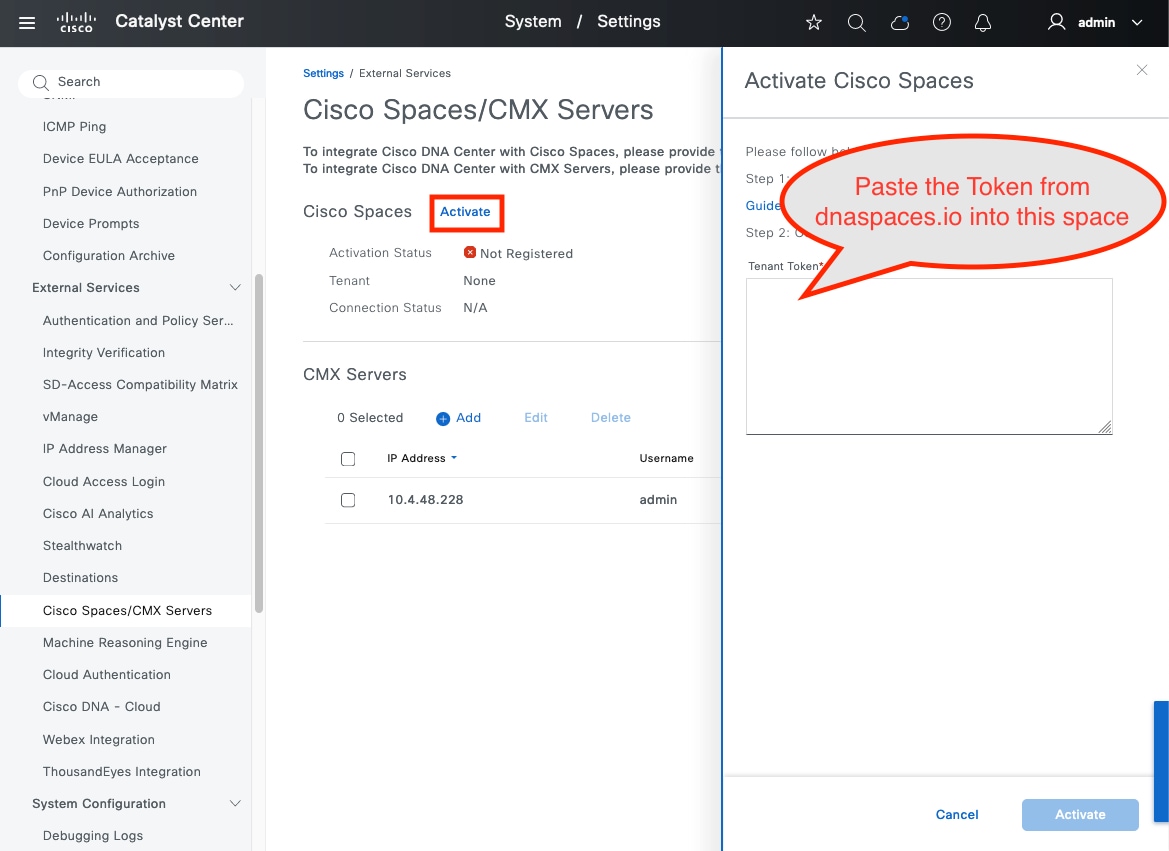Click the admin username cell
The image size is (1169, 851).
(x=658, y=500)
